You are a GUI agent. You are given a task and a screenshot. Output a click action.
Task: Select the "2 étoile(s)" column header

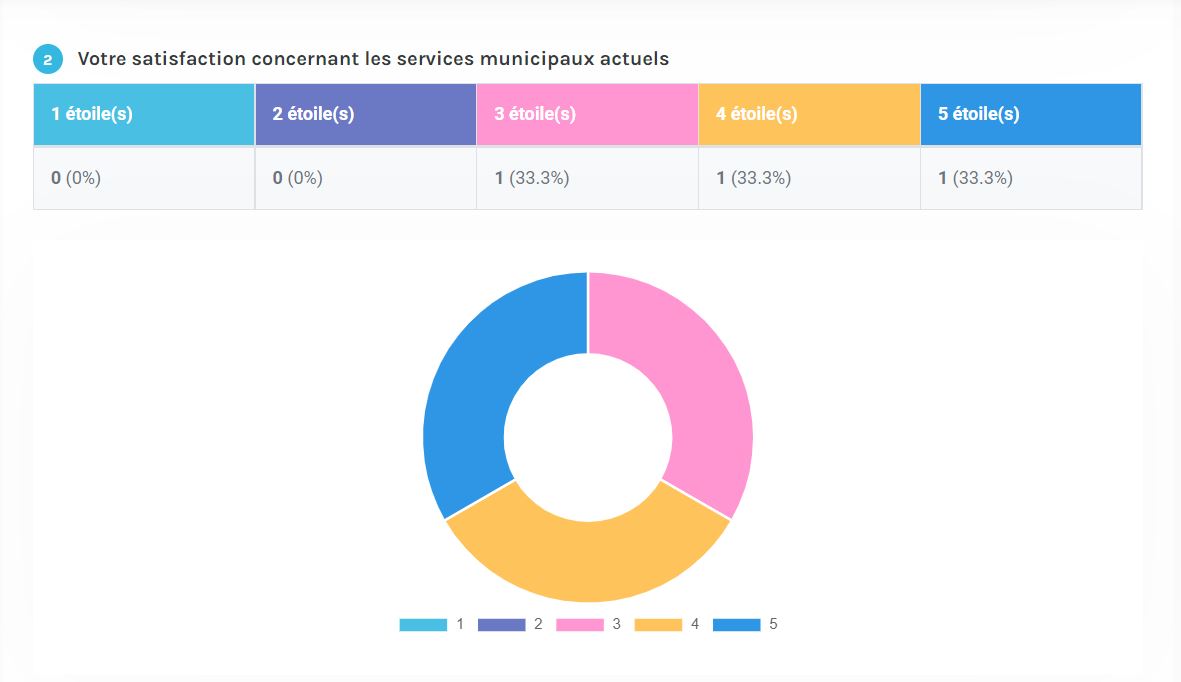point(365,114)
